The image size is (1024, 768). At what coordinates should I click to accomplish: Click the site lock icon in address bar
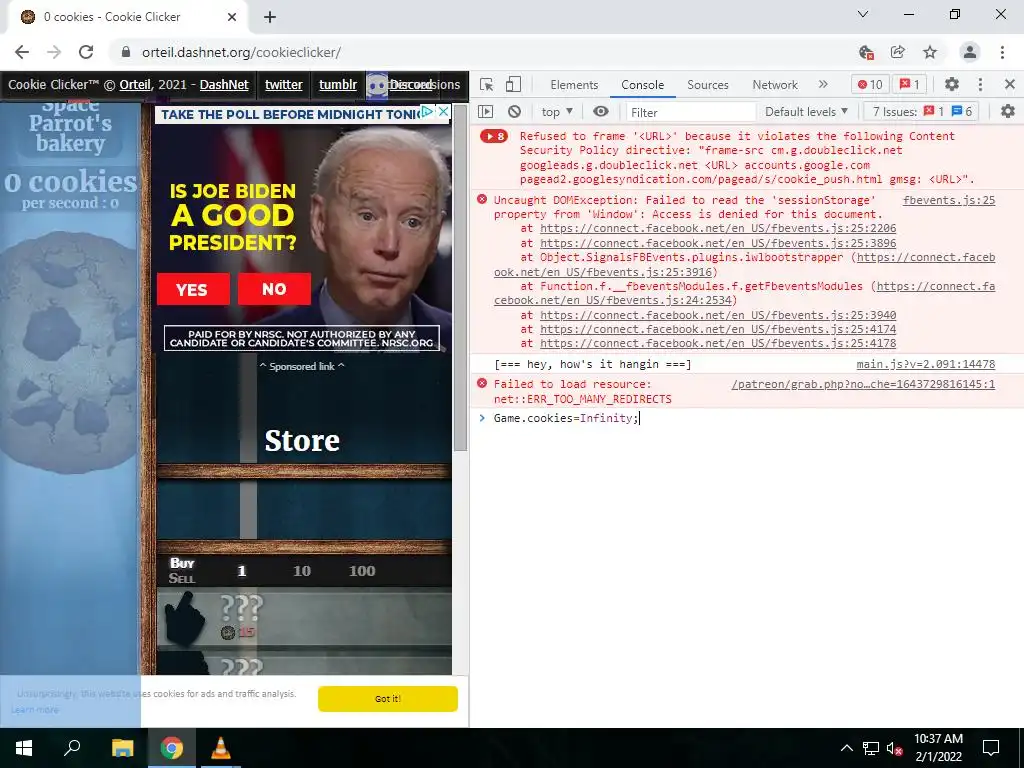tap(126, 52)
